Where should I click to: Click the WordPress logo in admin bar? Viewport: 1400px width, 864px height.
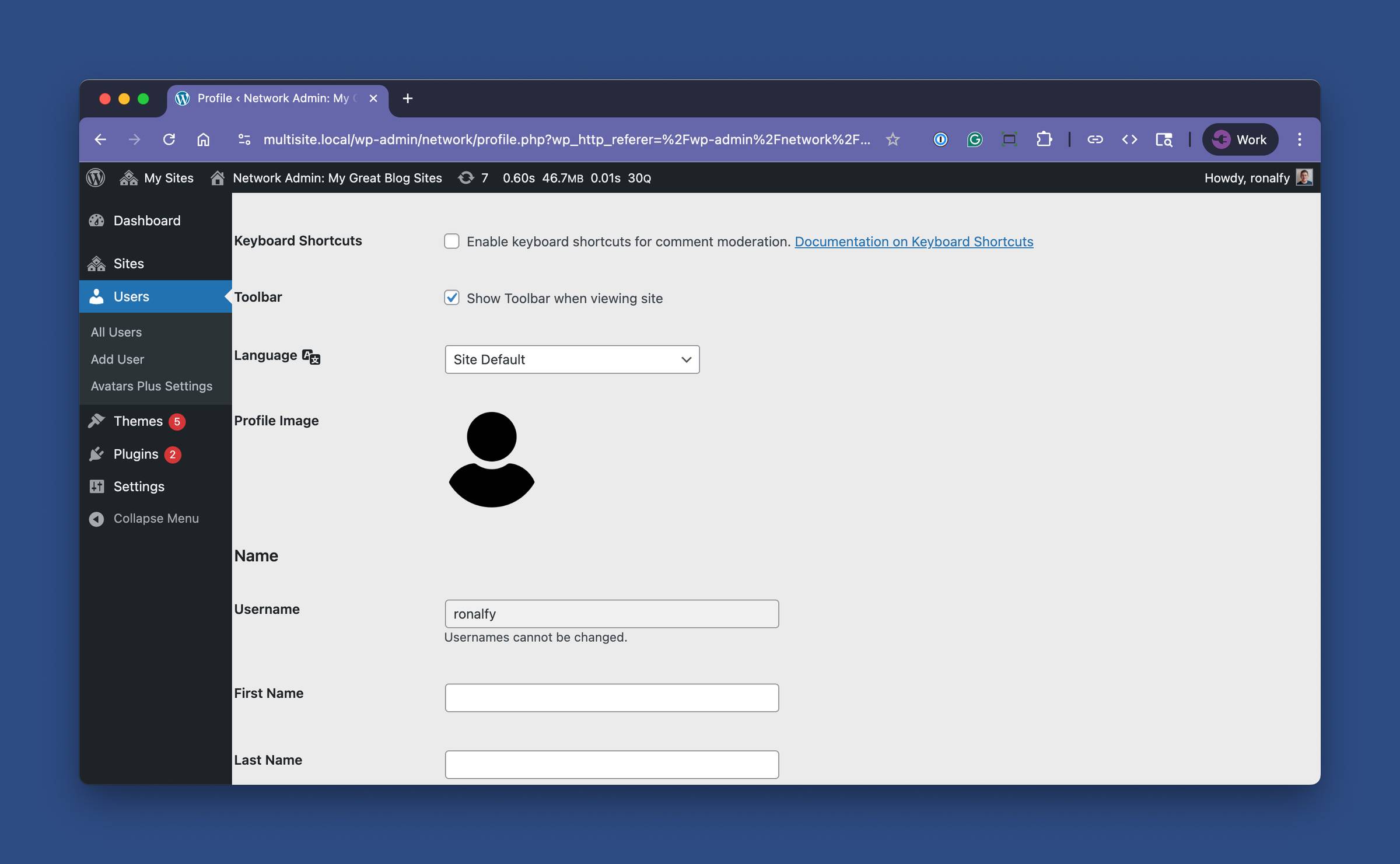pyautogui.click(x=96, y=177)
